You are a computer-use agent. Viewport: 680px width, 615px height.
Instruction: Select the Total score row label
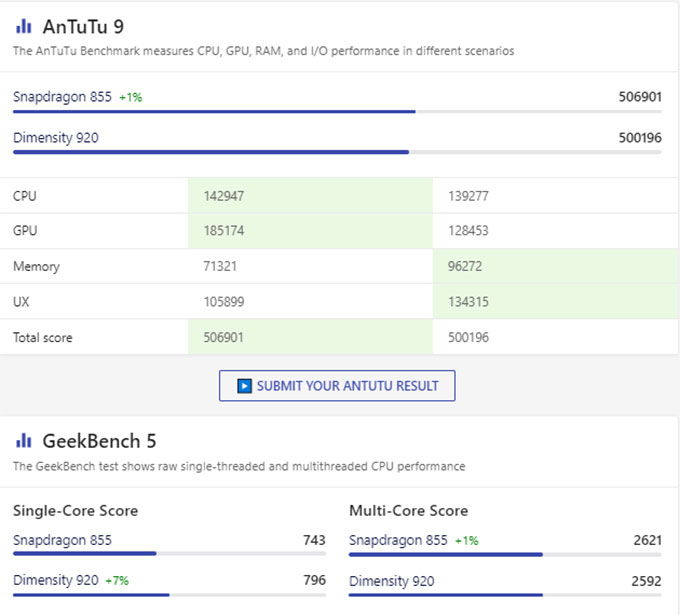(42, 337)
